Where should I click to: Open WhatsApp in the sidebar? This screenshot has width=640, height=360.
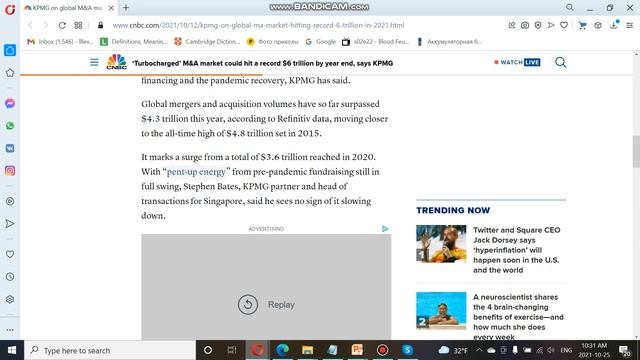(10, 126)
